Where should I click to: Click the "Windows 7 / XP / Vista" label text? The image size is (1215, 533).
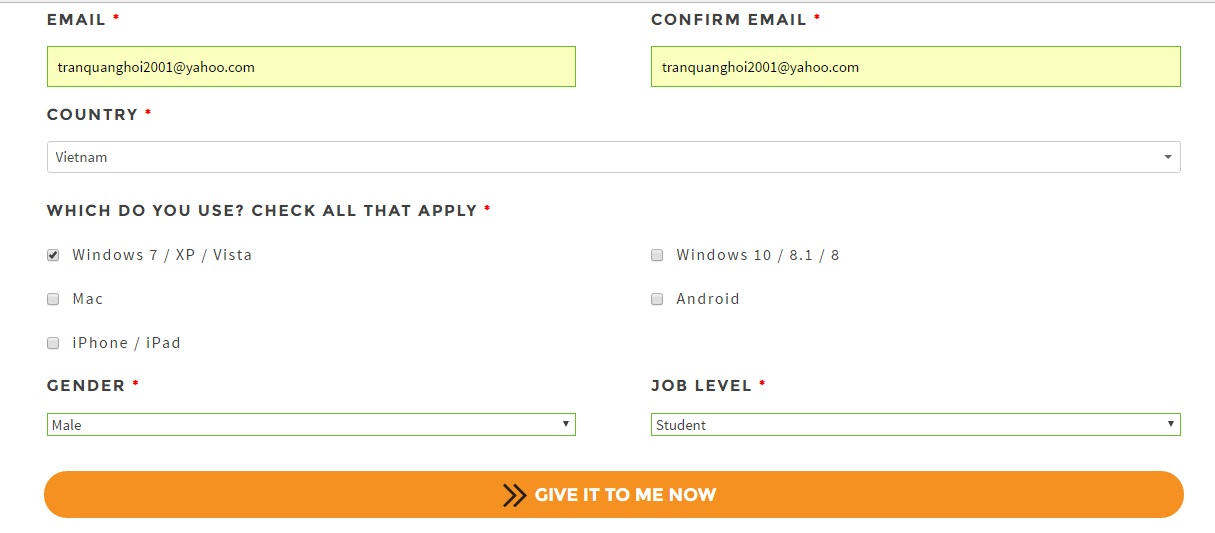tap(162, 255)
